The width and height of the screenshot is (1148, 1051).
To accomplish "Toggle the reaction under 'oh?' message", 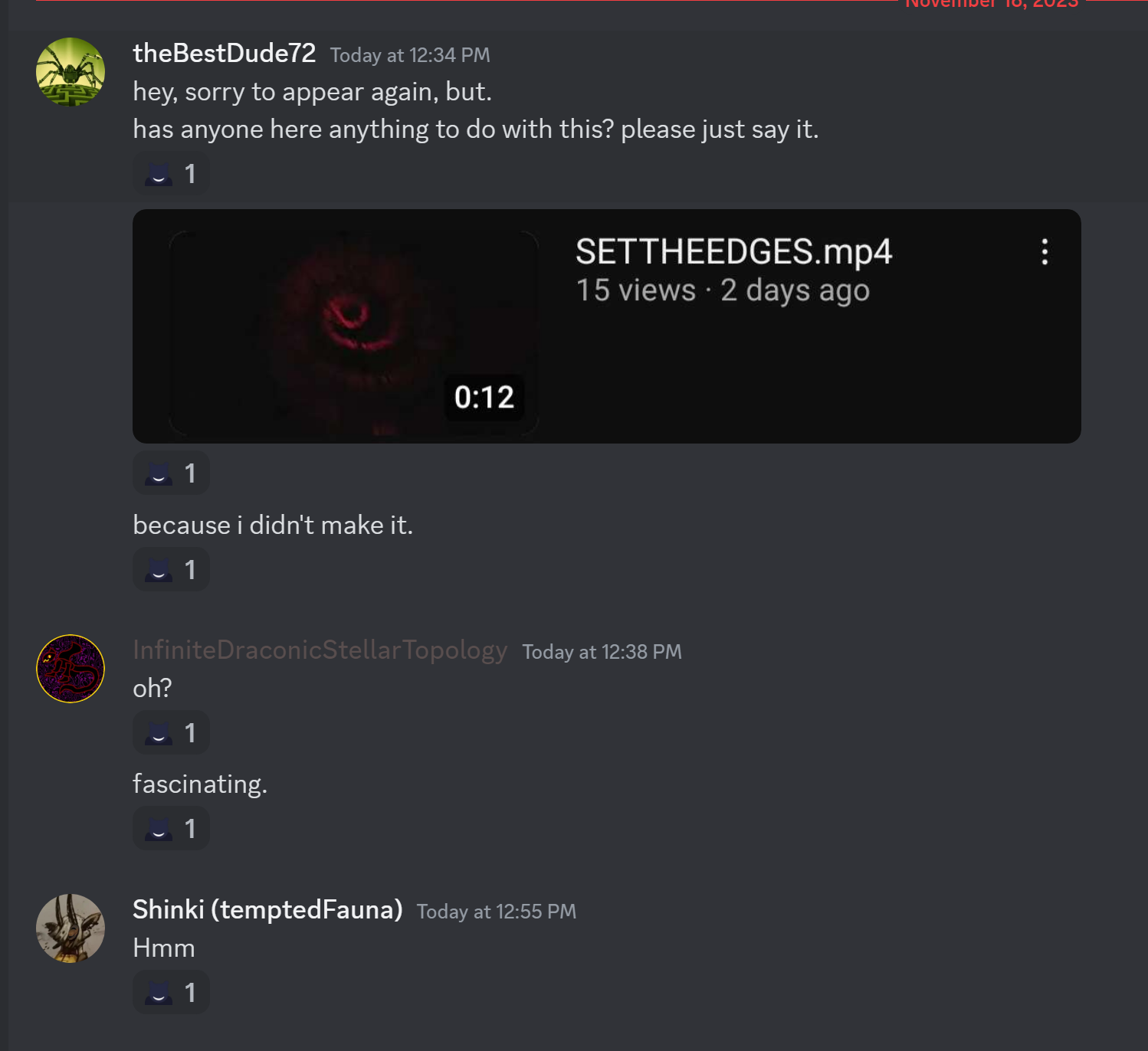I will click(x=171, y=733).
